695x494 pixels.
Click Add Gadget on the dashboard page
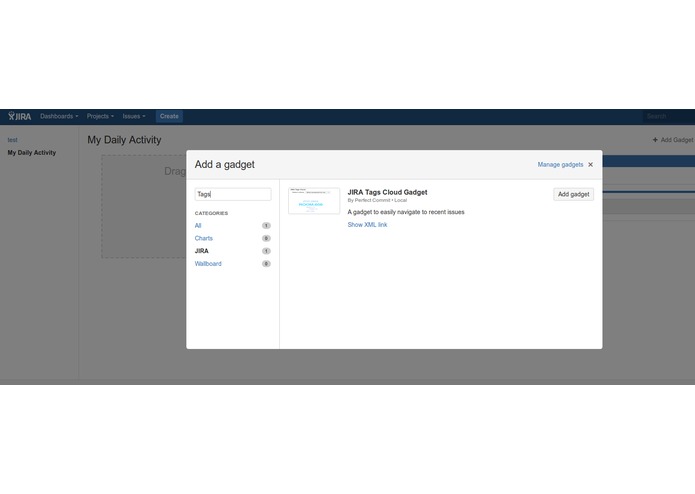(x=673, y=140)
